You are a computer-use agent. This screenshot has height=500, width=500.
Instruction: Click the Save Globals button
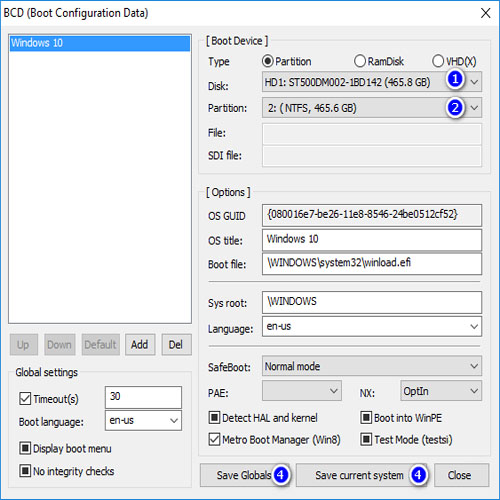(245, 475)
